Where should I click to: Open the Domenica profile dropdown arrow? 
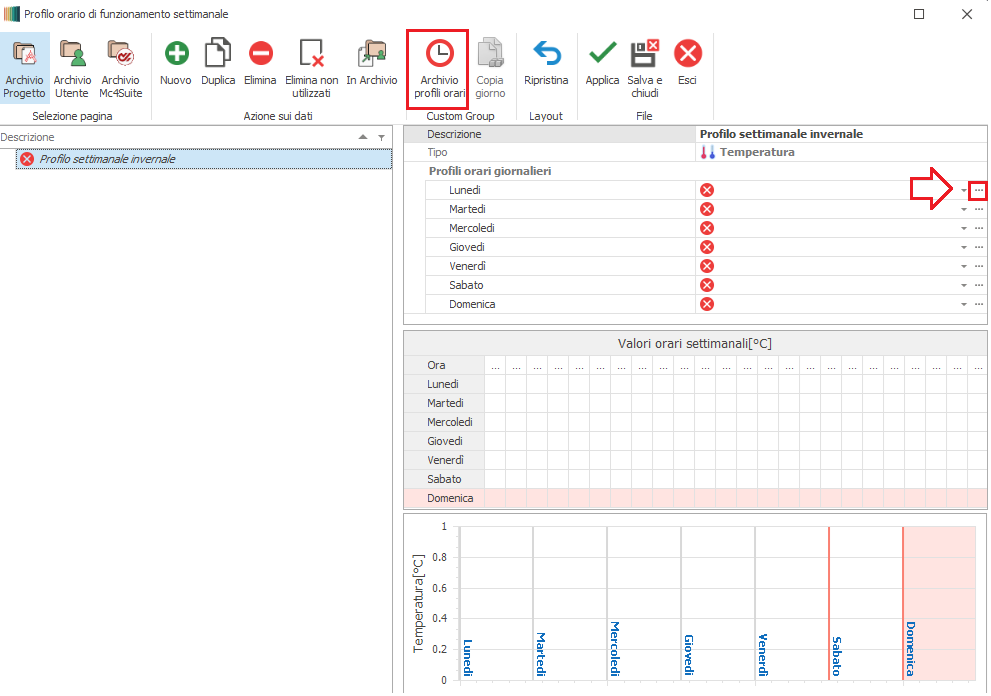click(964, 304)
